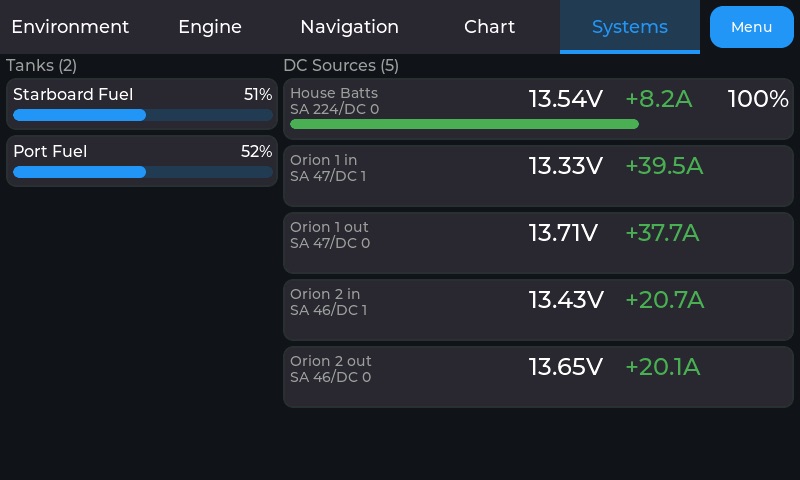Select the Orion 1 in source

[x=538, y=176]
